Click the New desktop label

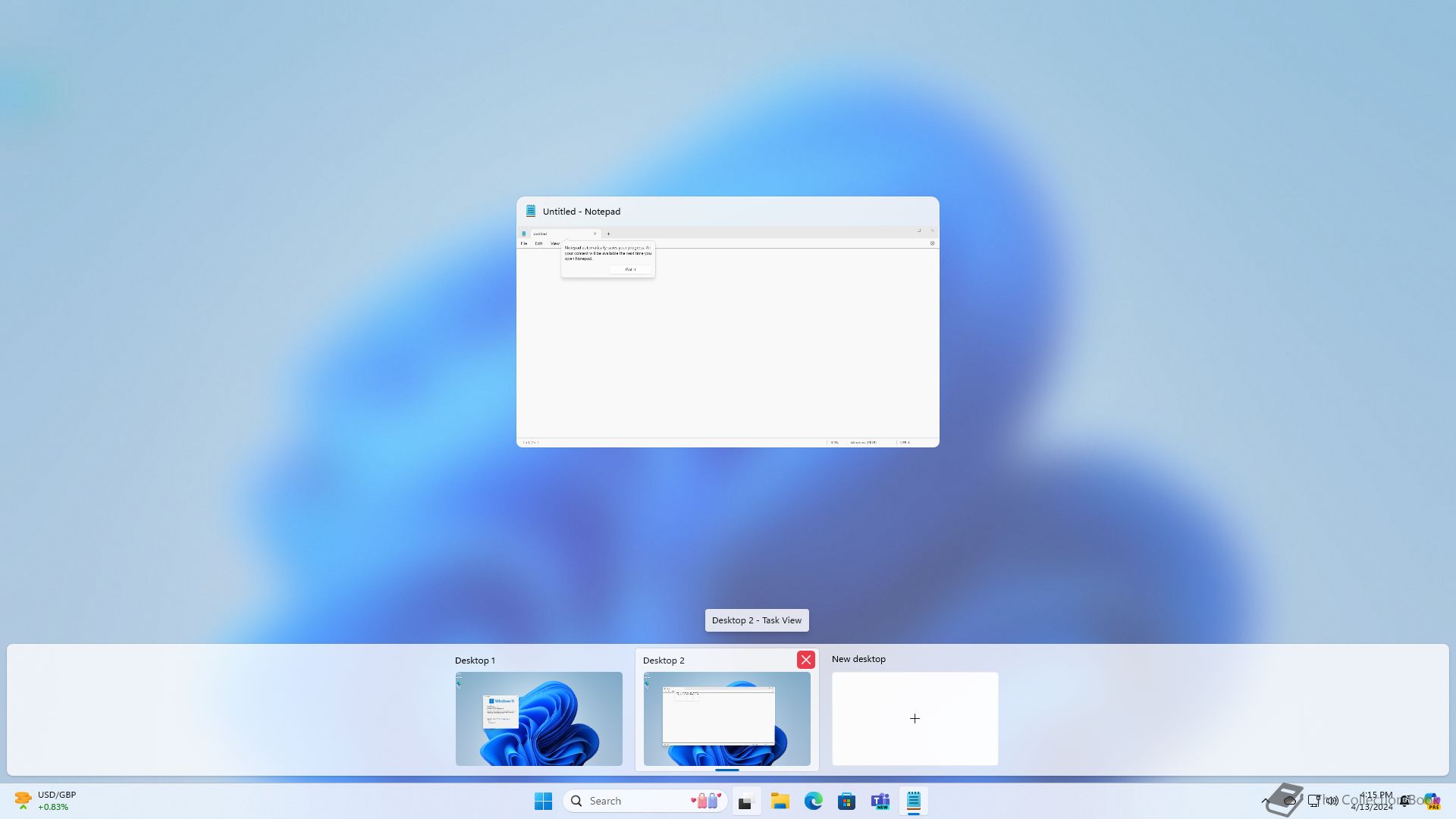[x=858, y=659]
